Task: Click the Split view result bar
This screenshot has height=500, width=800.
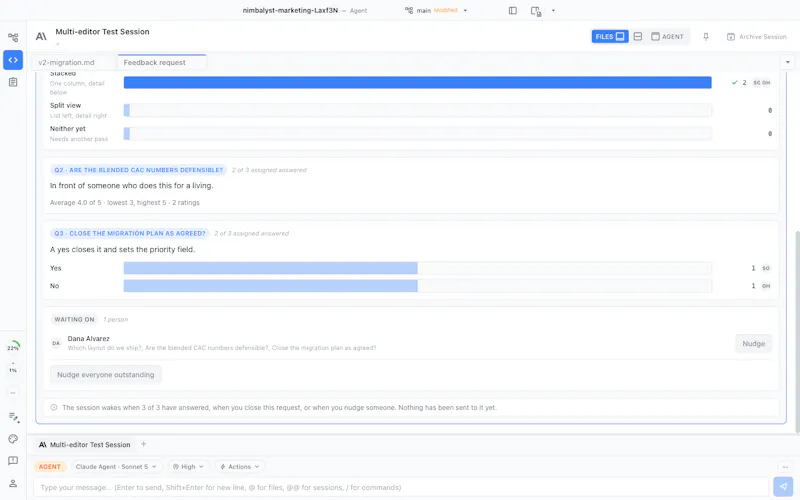Action: click(417, 110)
